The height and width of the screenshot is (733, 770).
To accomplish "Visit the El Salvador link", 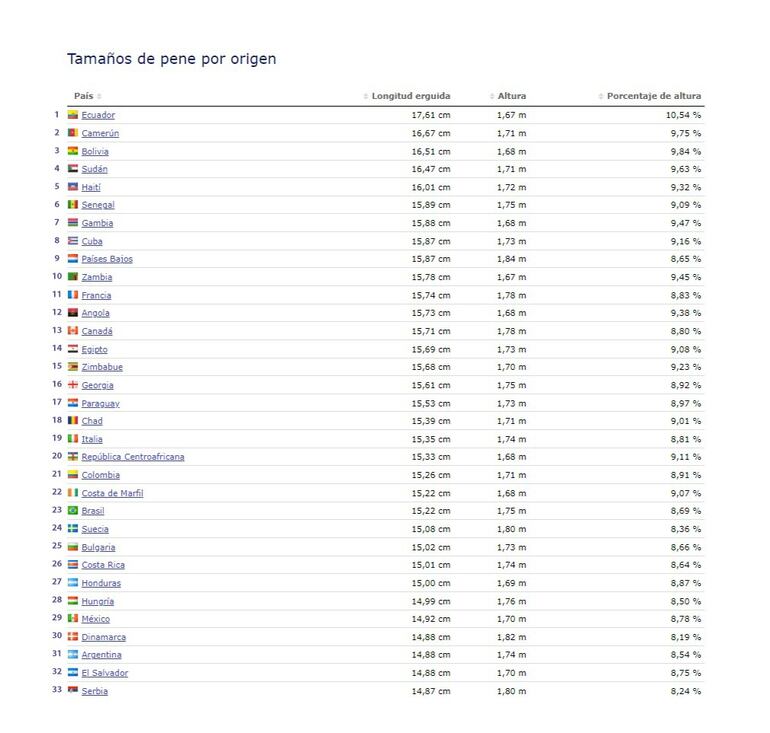I will click(105, 673).
